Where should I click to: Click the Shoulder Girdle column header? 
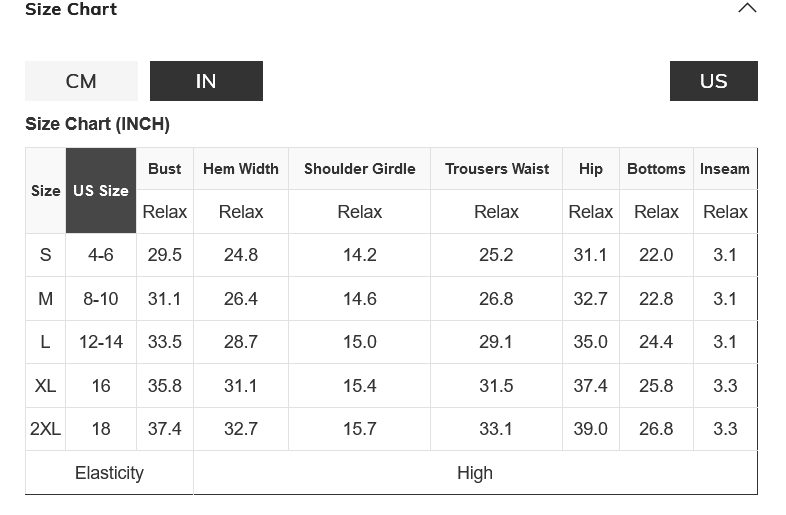pyautogui.click(x=359, y=169)
